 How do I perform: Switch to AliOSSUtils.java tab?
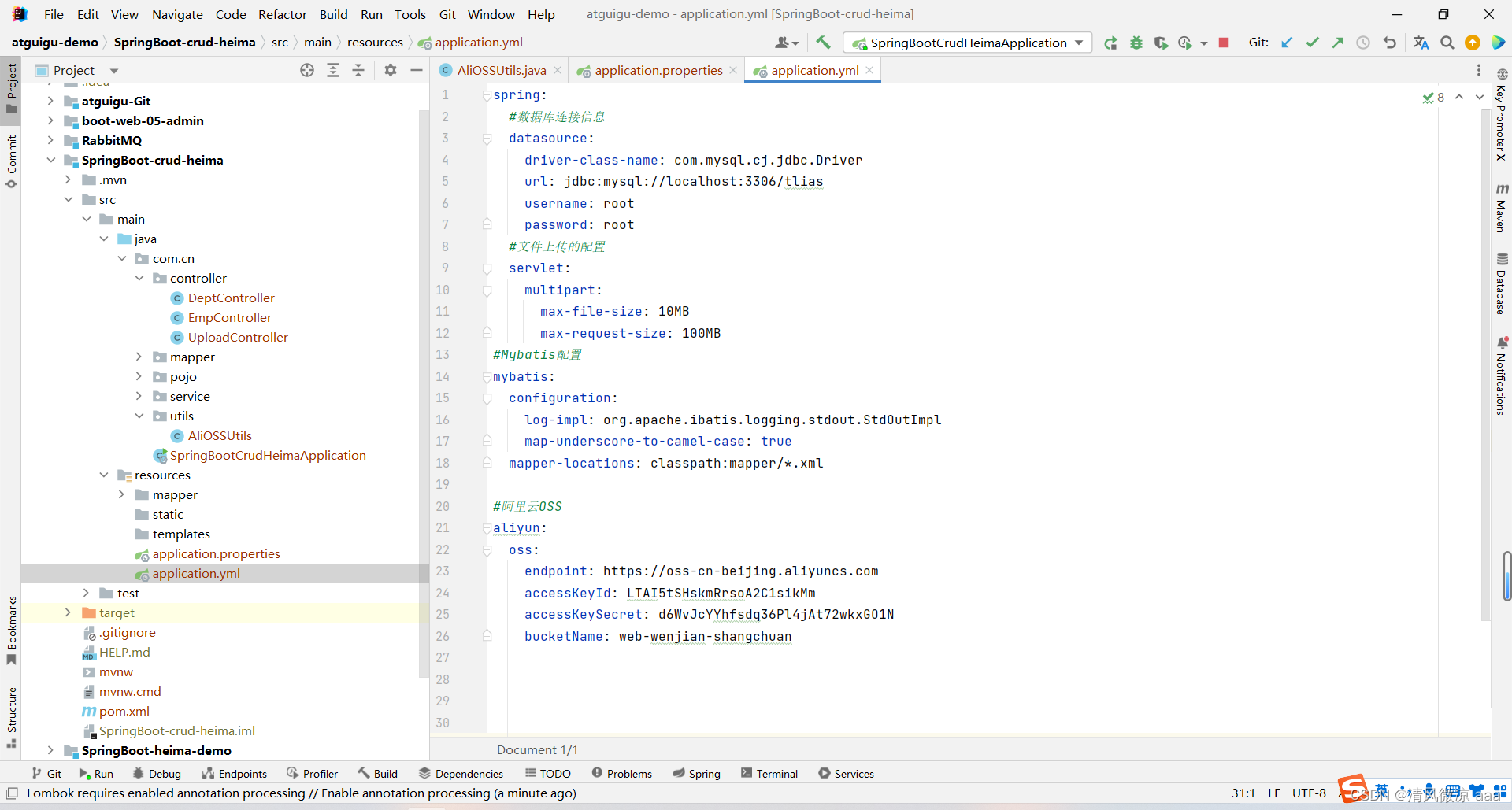pyautogui.click(x=501, y=70)
